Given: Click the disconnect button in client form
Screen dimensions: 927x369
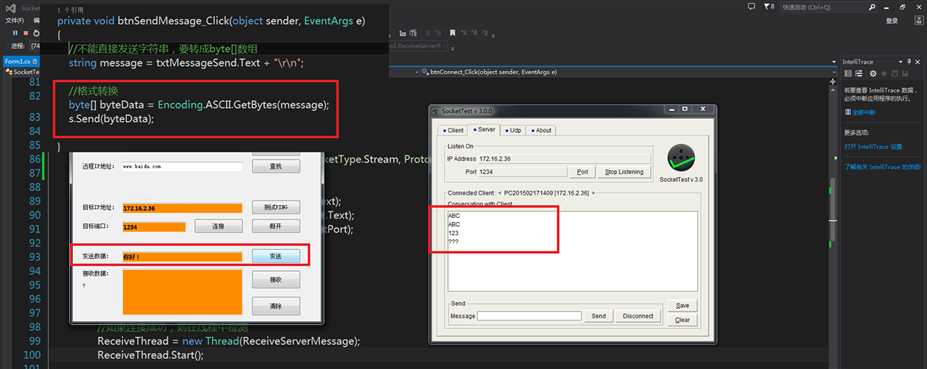Looking at the screenshot, I should [x=275, y=226].
